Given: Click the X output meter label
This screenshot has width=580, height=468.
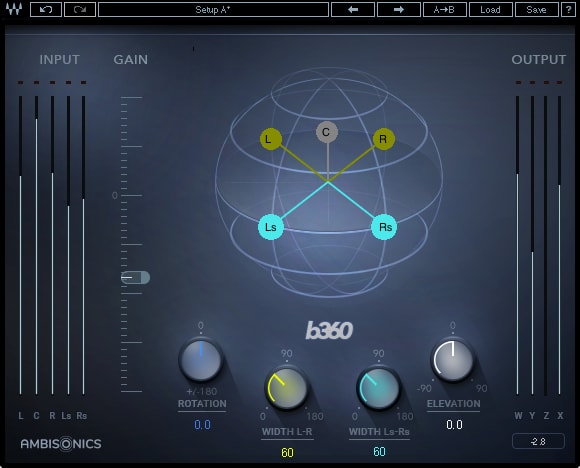Looking at the screenshot, I should point(560,416).
